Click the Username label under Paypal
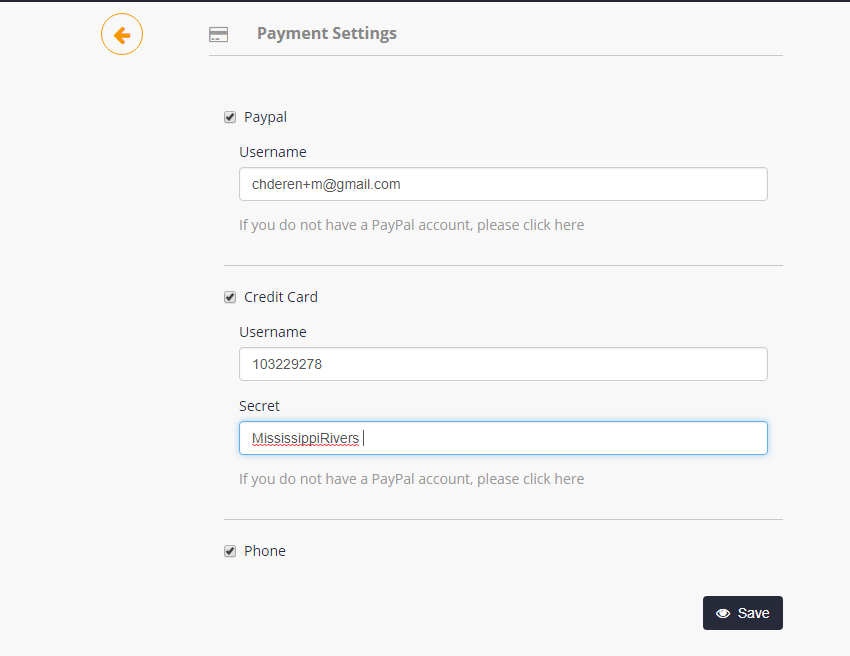Image resolution: width=850 pixels, height=656 pixels. pyautogui.click(x=273, y=152)
